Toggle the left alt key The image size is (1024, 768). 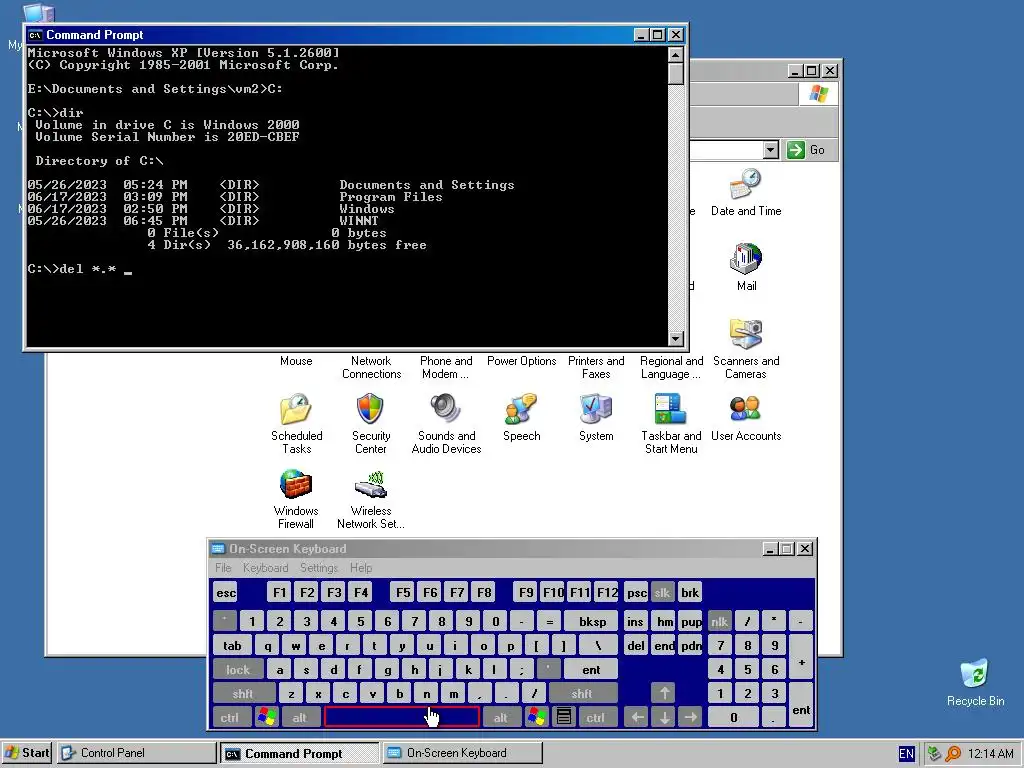point(300,717)
